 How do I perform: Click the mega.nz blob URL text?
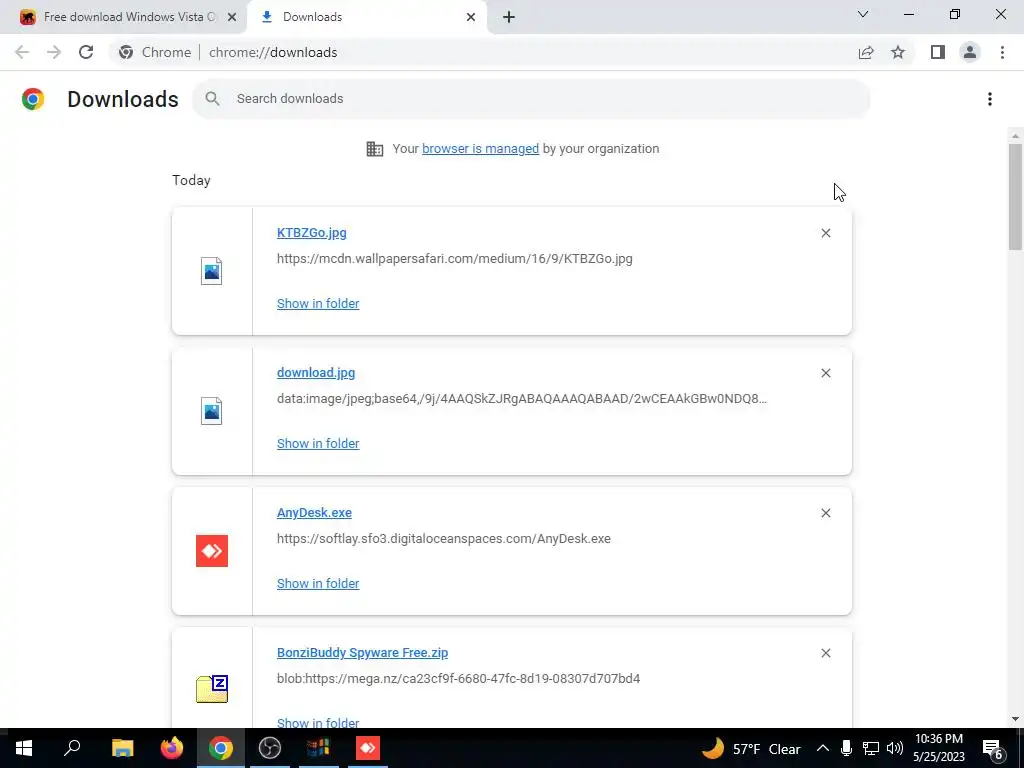pos(458,679)
